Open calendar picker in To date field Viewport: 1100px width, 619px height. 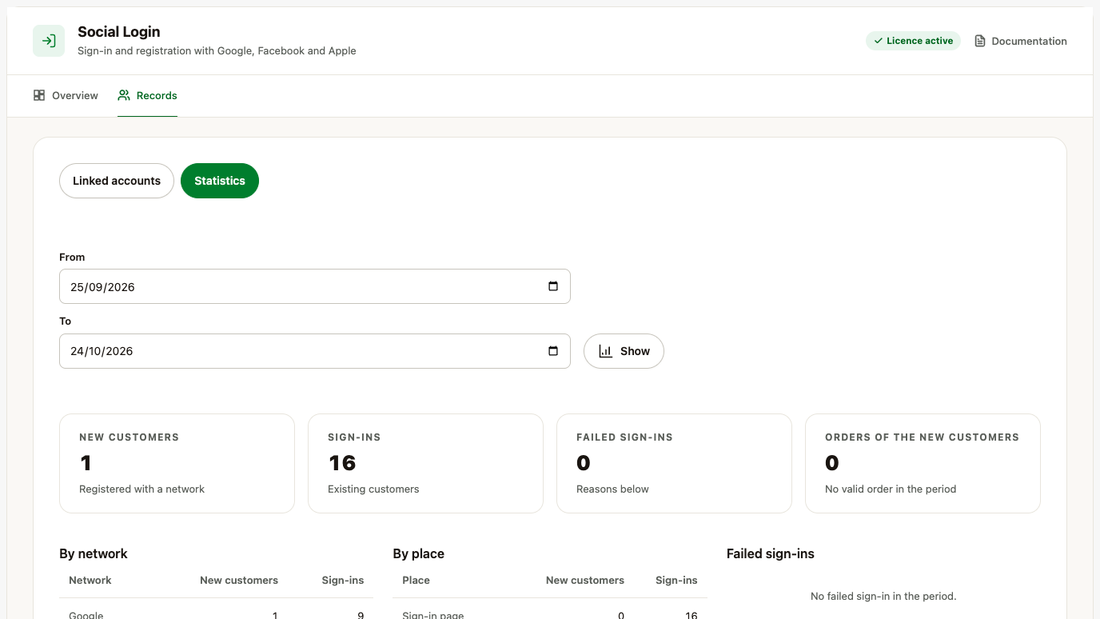553,351
